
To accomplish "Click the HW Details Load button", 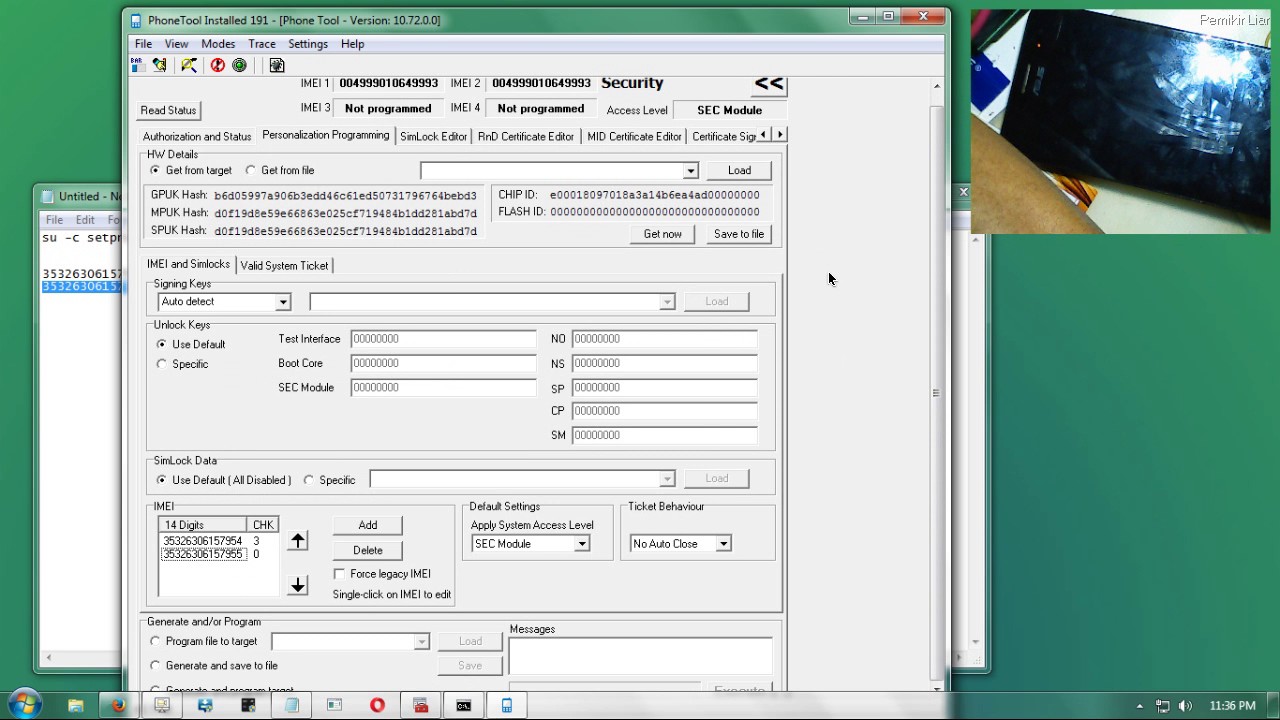I will tap(739, 171).
